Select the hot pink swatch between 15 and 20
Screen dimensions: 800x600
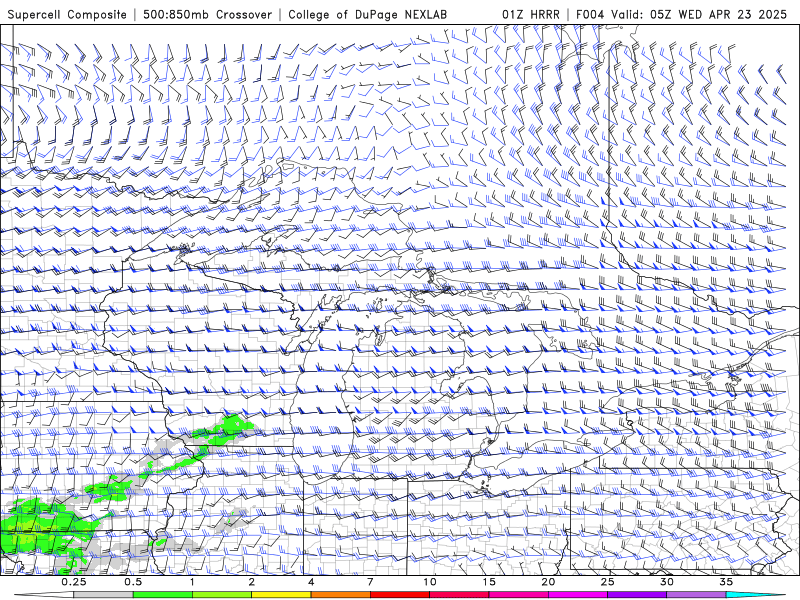(x=518, y=595)
